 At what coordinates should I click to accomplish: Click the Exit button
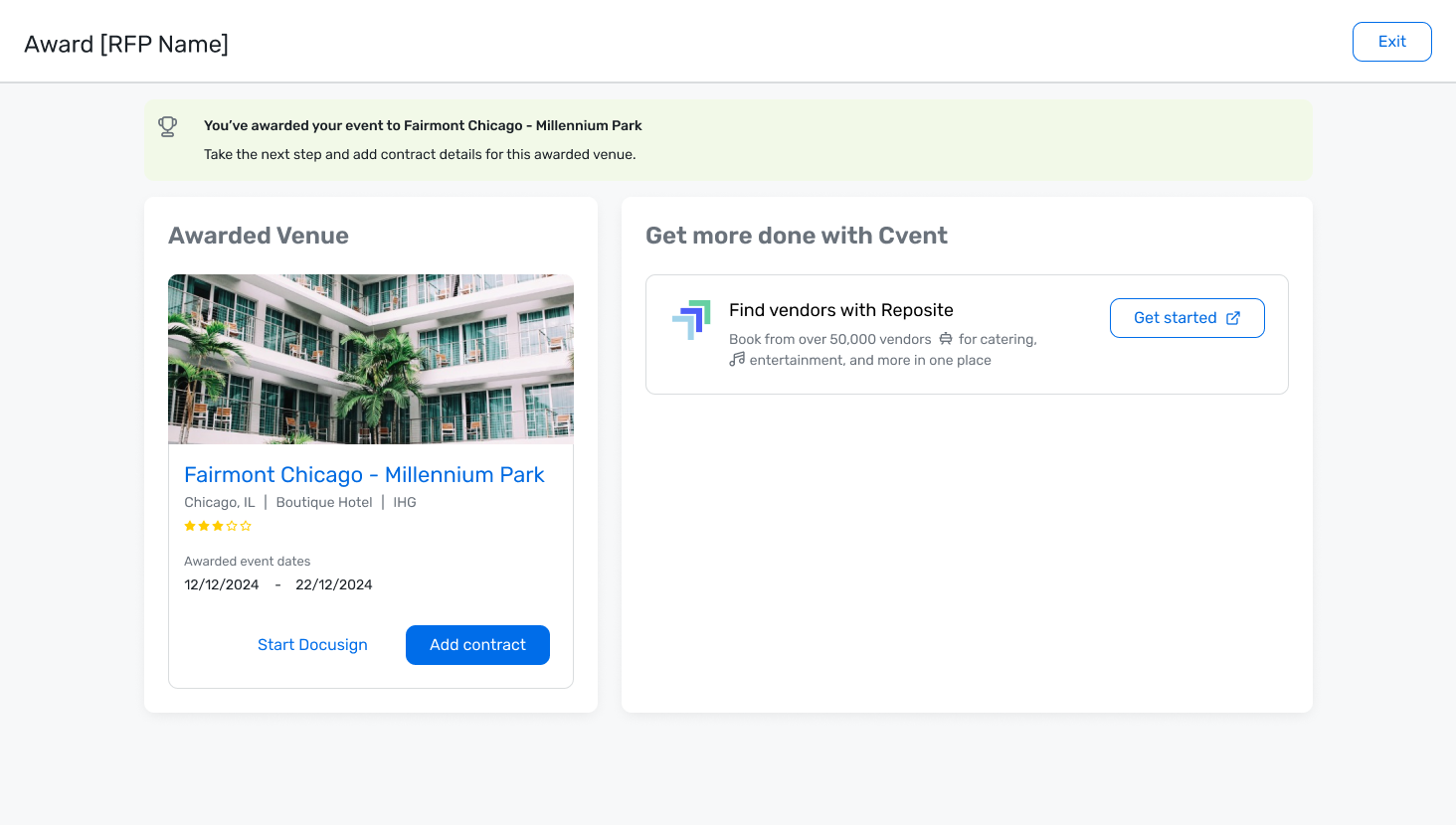pyautogui.click(x=1391, y=42)
